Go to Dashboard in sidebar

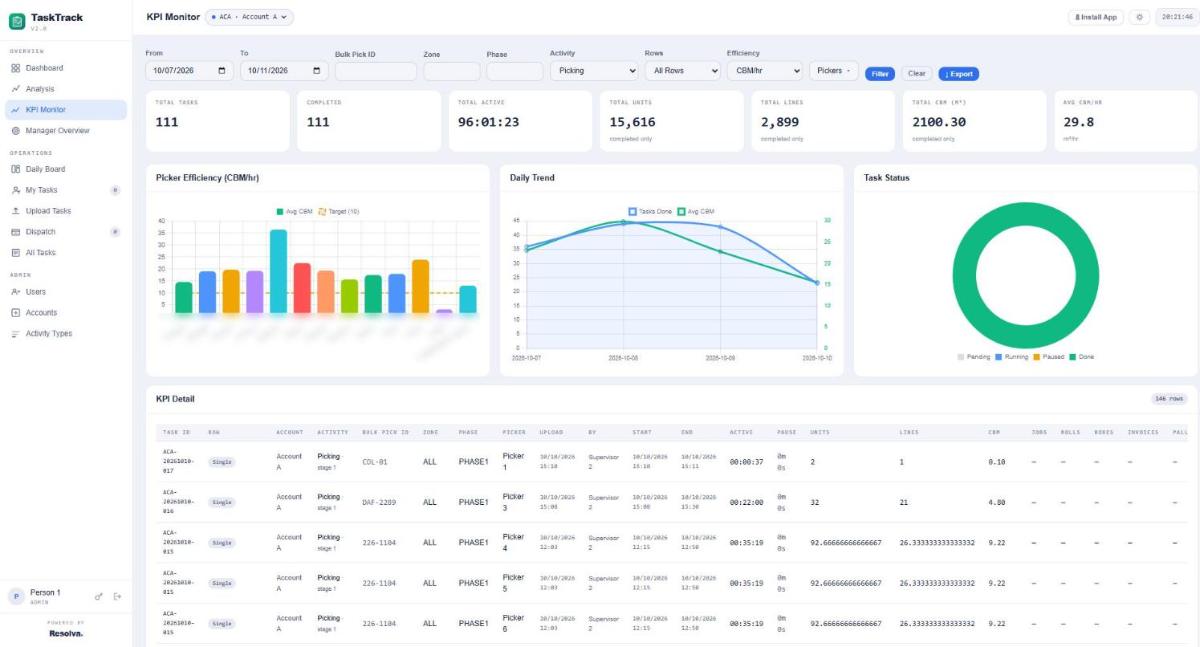point(66,68)
